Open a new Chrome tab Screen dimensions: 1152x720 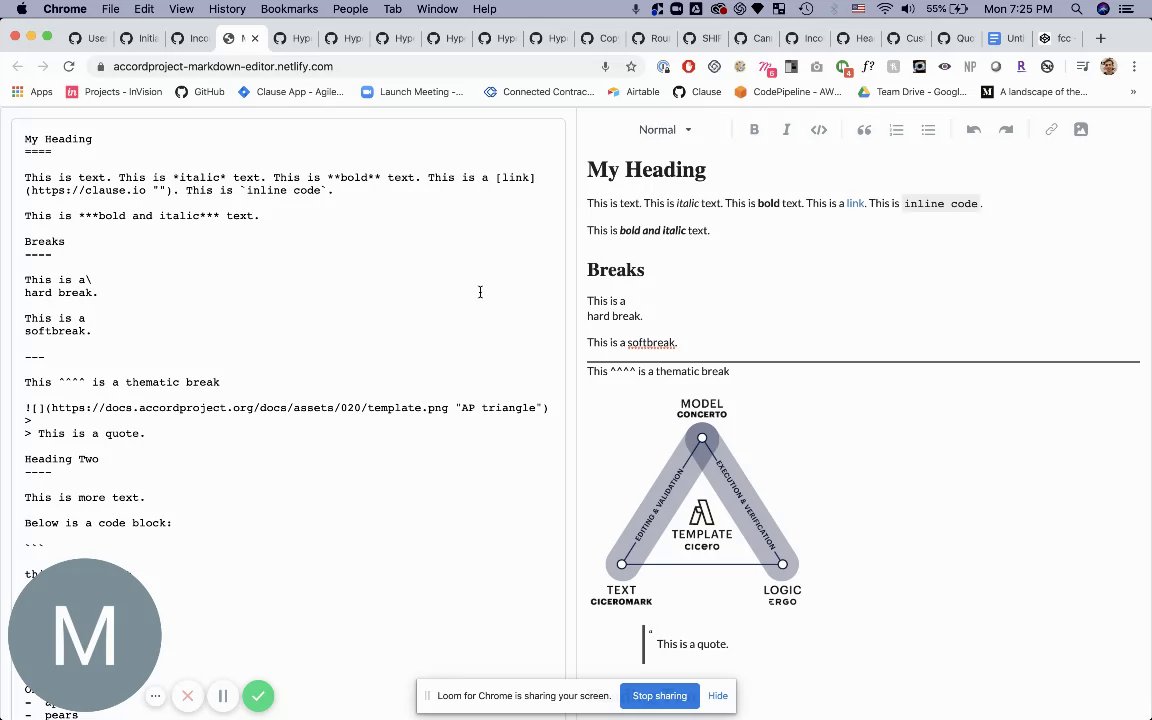click(1100, 38)
